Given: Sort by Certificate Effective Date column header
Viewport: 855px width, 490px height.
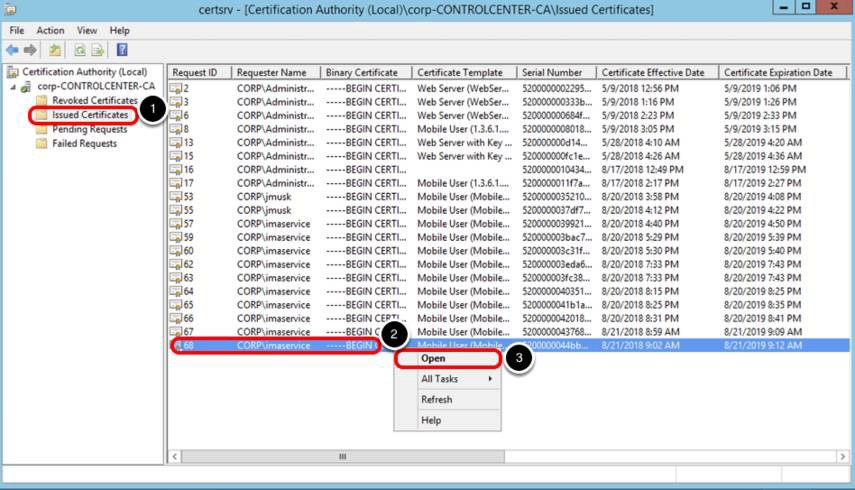Looking at the screenshot, I should pos(657,72).
